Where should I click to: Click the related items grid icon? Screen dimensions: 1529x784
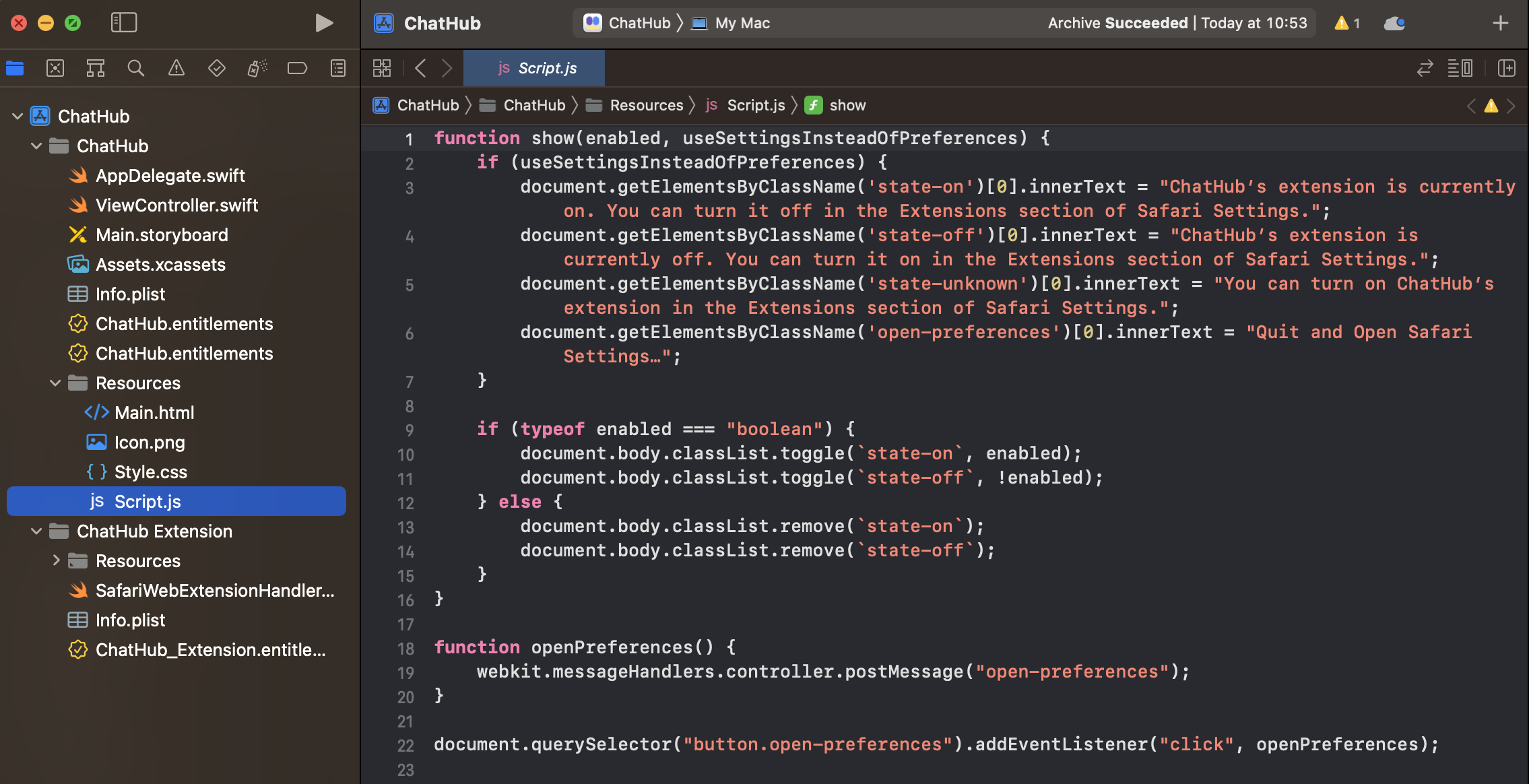[382, 68]
